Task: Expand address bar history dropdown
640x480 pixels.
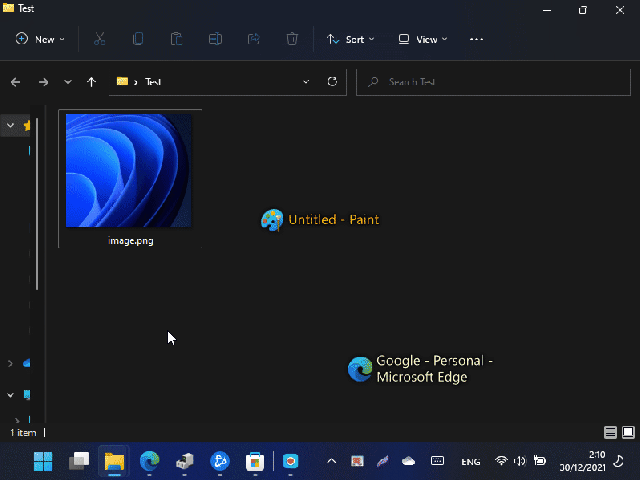Action: pyautogui.click(x=306, y=82)
